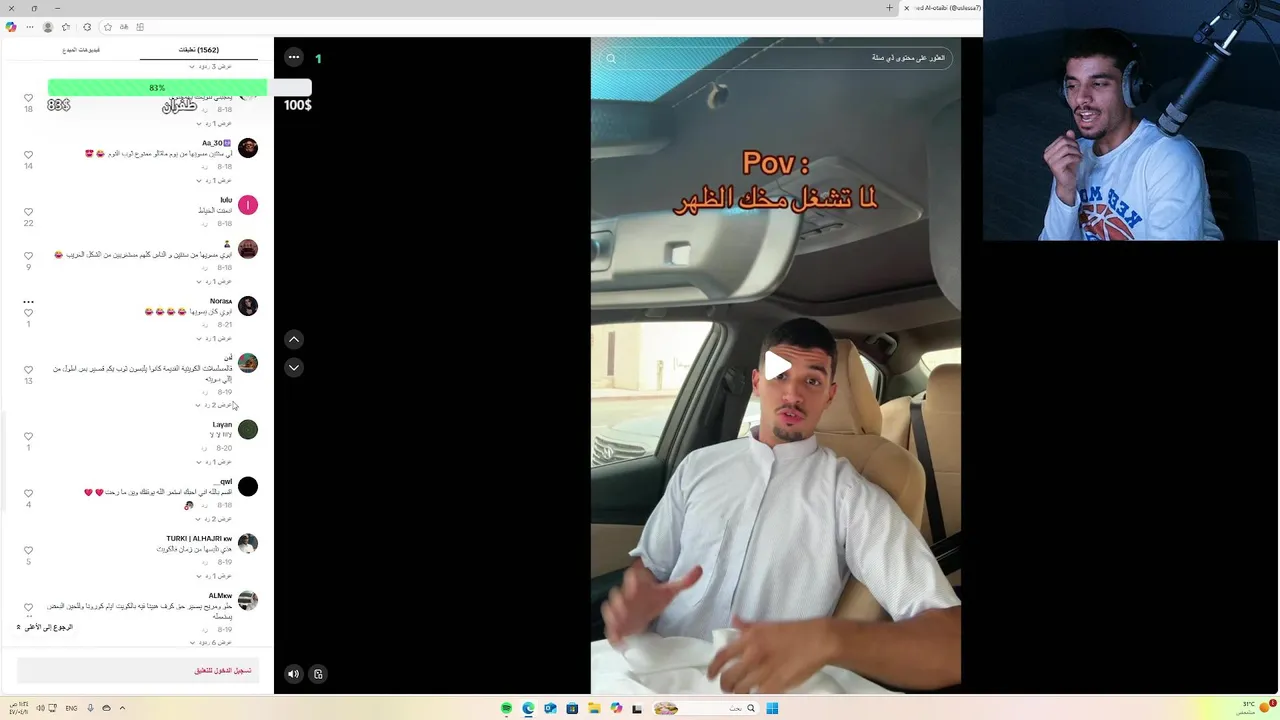Like the comment with 13 likes
This screenshot has width=1280, height=720.
(x=28, y=370)
